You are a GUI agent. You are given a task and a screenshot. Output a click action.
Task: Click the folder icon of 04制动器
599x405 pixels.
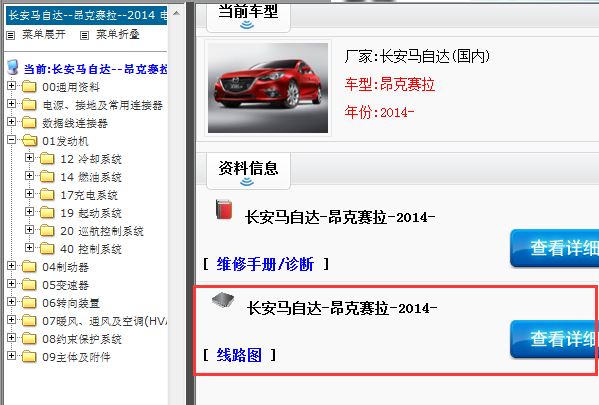click(x=29, y=267)
